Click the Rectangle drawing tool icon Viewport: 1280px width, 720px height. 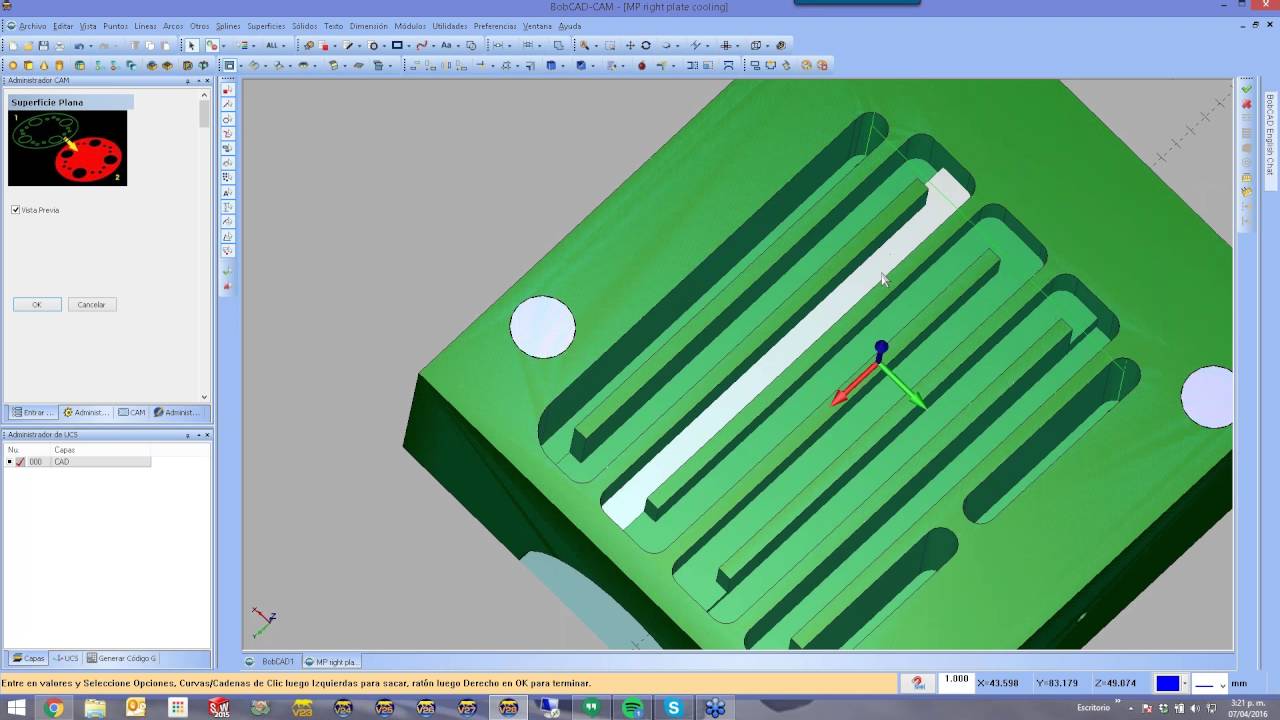(x=397, y=45)
